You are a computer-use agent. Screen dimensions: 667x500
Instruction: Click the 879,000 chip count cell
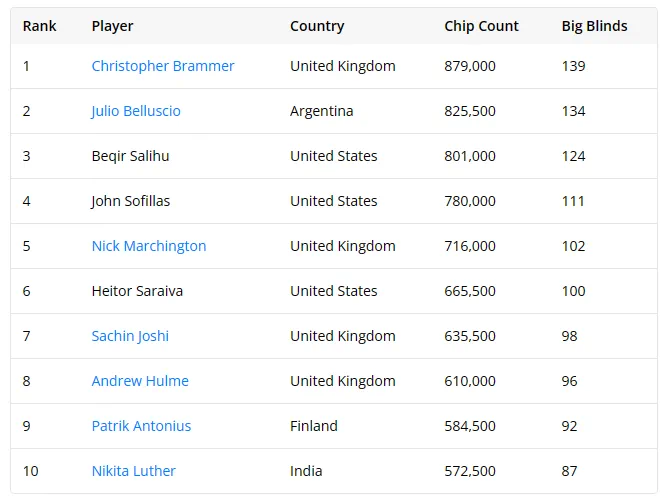coord(470,66)
